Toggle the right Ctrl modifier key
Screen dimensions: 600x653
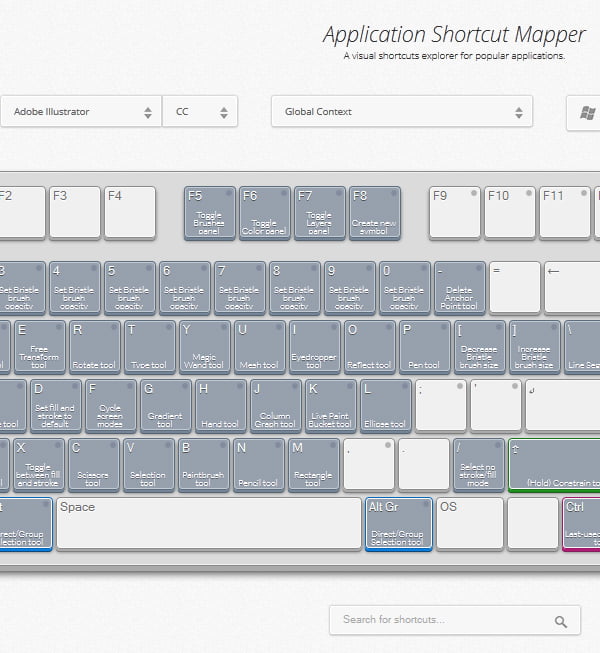581,524
